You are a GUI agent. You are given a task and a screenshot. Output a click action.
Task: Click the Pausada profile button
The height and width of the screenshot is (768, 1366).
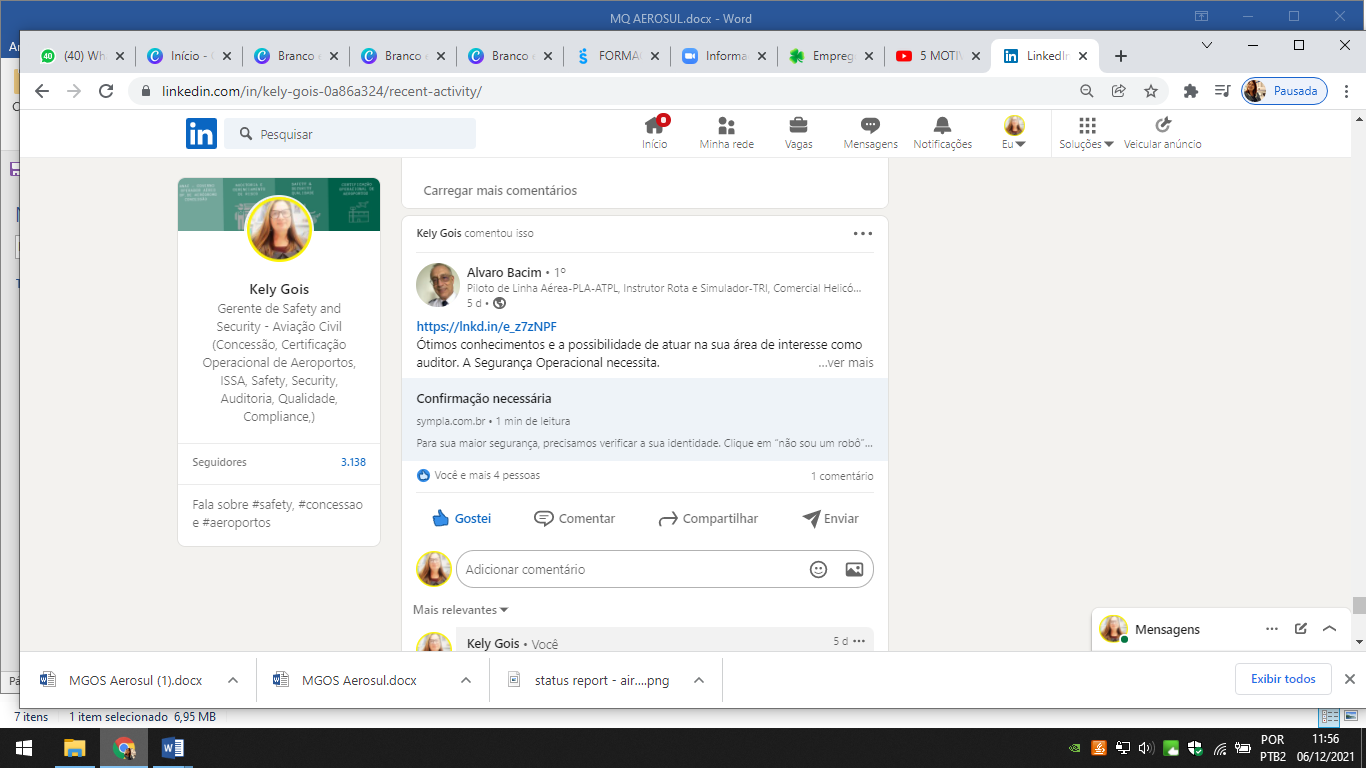(x=1284, y=91)
